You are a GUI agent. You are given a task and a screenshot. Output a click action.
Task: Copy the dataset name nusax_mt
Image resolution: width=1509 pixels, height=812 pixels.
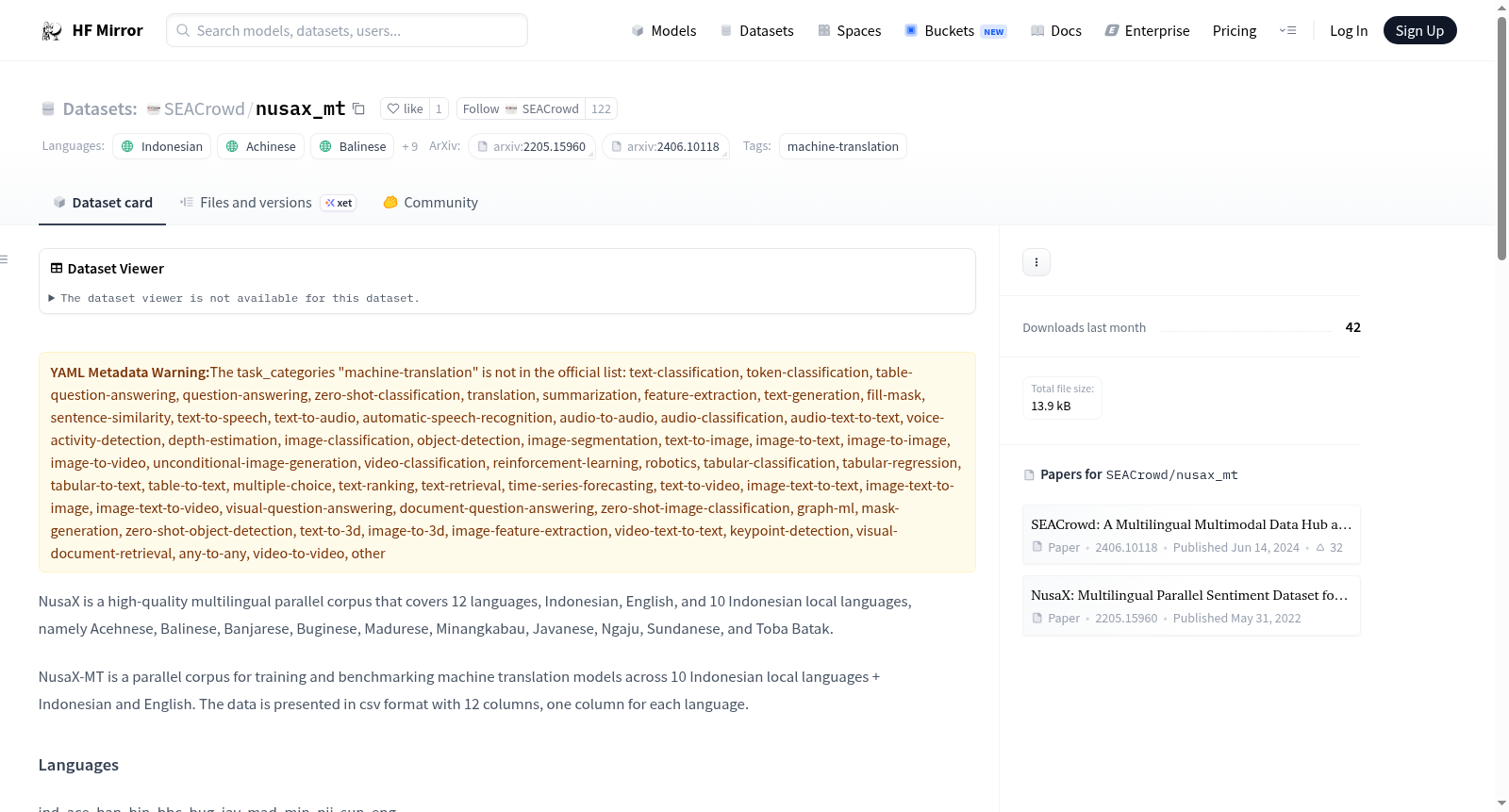(x=358, y=108)
